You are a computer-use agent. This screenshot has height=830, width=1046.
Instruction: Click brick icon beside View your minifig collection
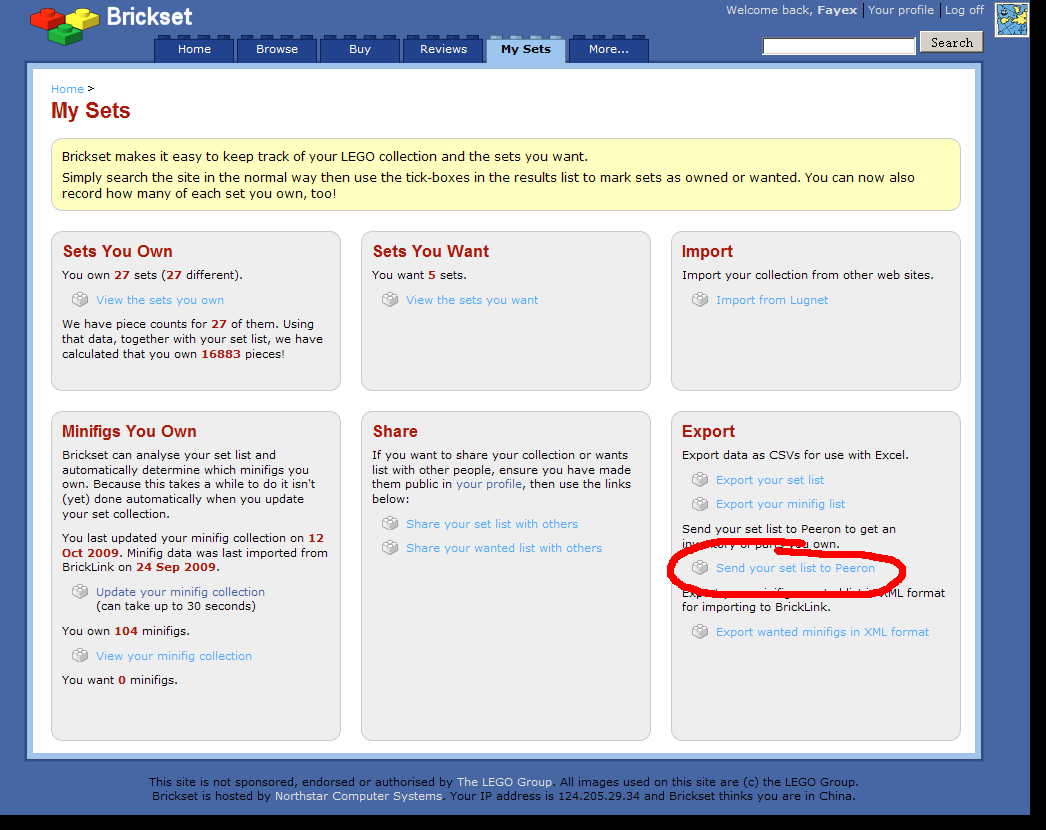click(x=80, y=656)
